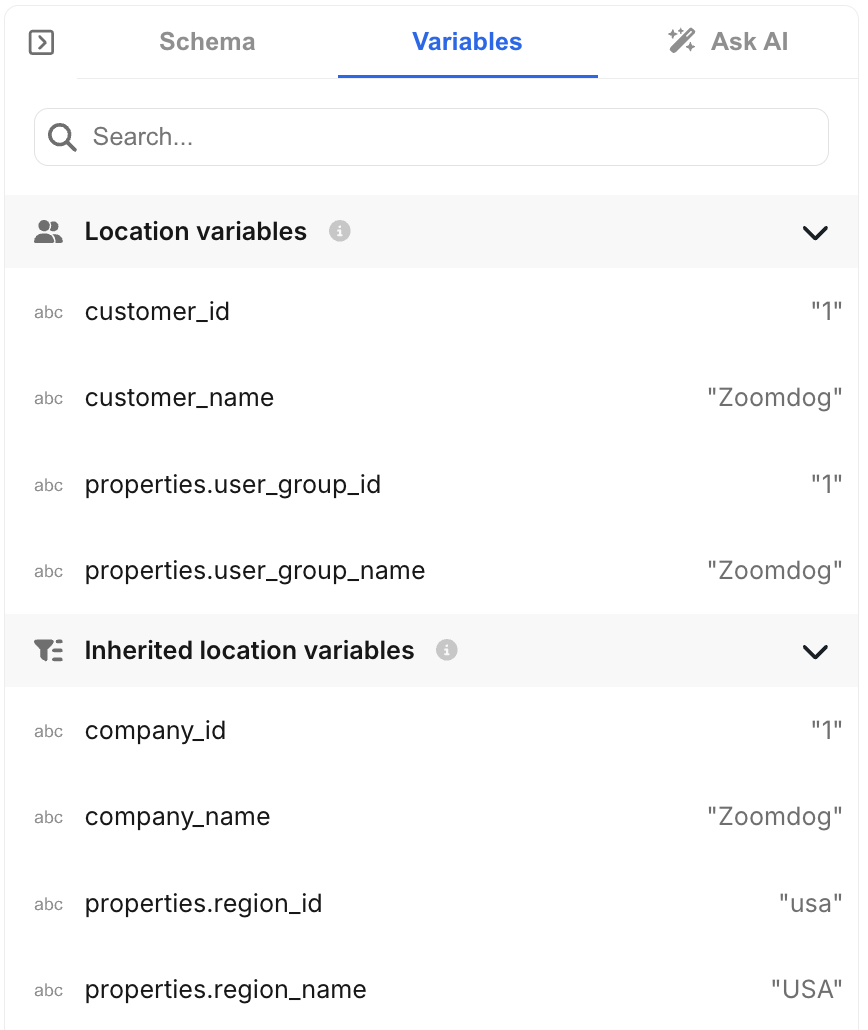Click the abc icon beside properties.region_name
This screenshot has height=1030, width=868.
[x=47, y=990]
